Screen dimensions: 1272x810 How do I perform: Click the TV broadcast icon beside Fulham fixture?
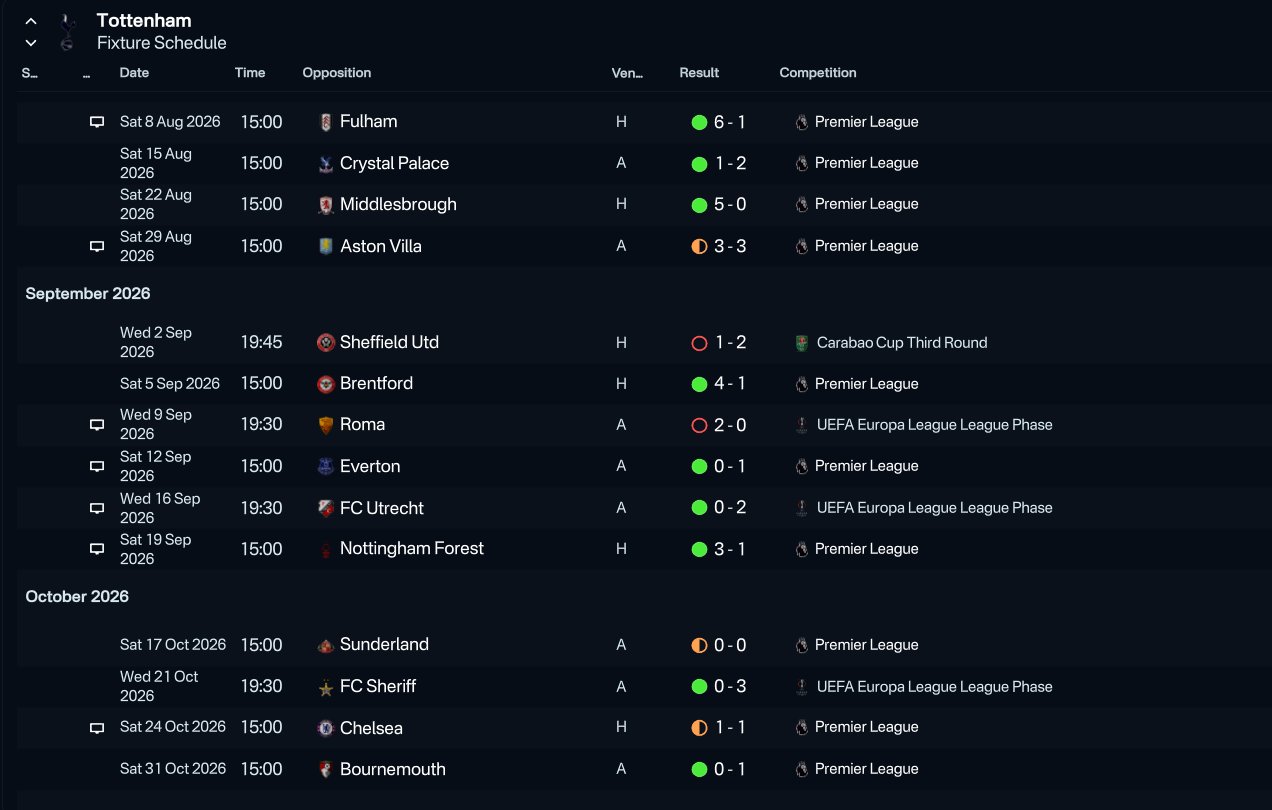[97, 122]
